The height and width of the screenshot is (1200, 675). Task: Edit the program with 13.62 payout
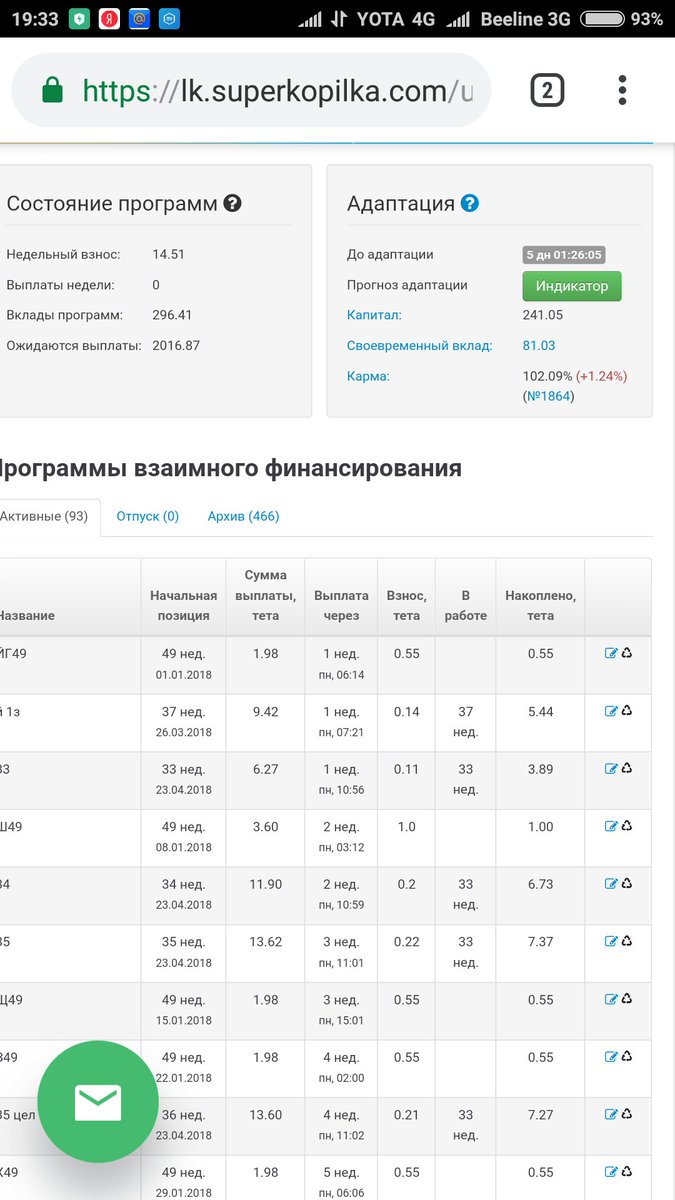[611, 942]
